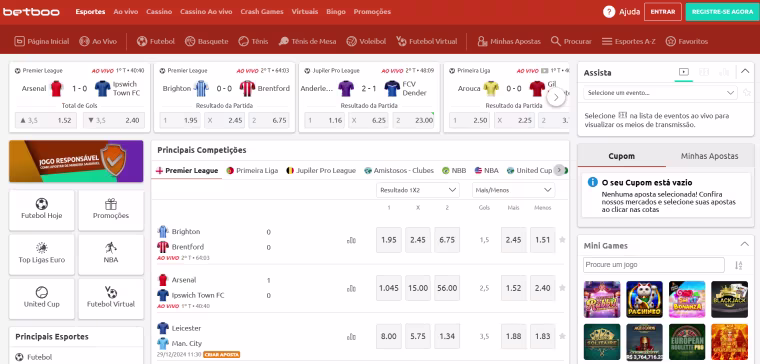This screenshot has height=364, width=760.
Task: Open Mais/Menos market dropdown
Action: coord(513,190)
